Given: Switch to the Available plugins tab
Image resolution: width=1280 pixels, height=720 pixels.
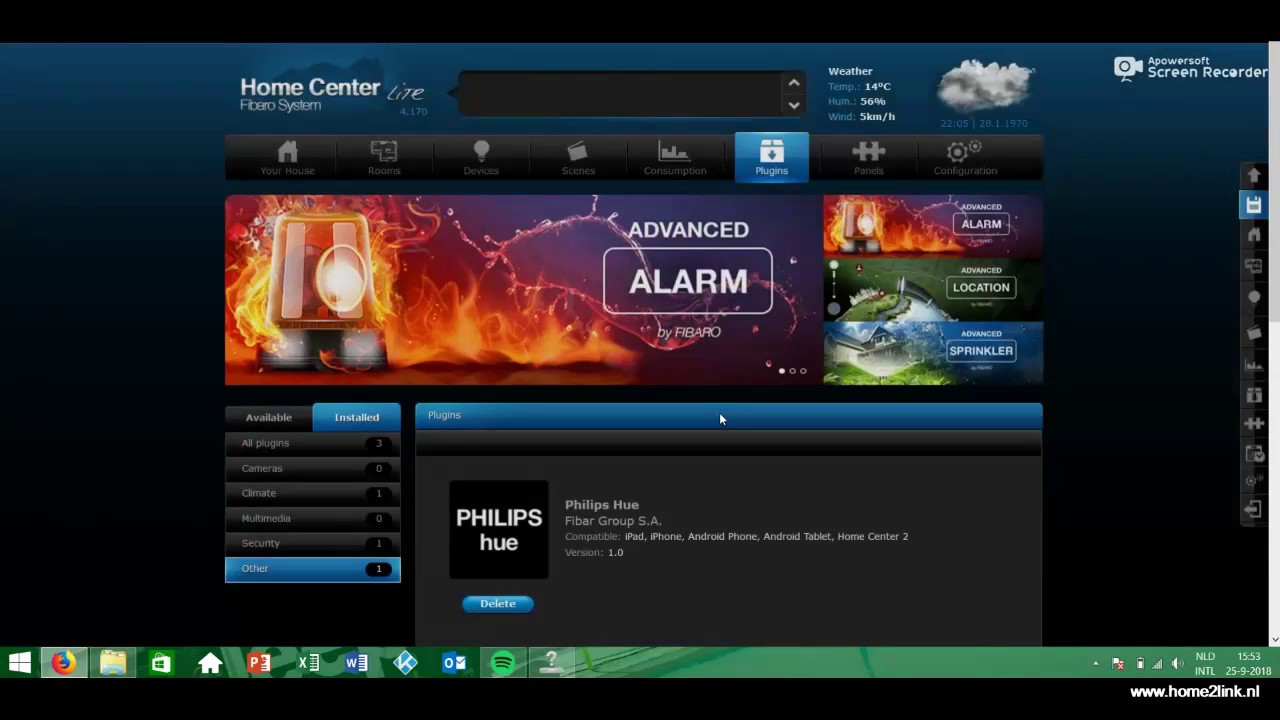Looking at the screenshot, I should click(x=269, y=417).
